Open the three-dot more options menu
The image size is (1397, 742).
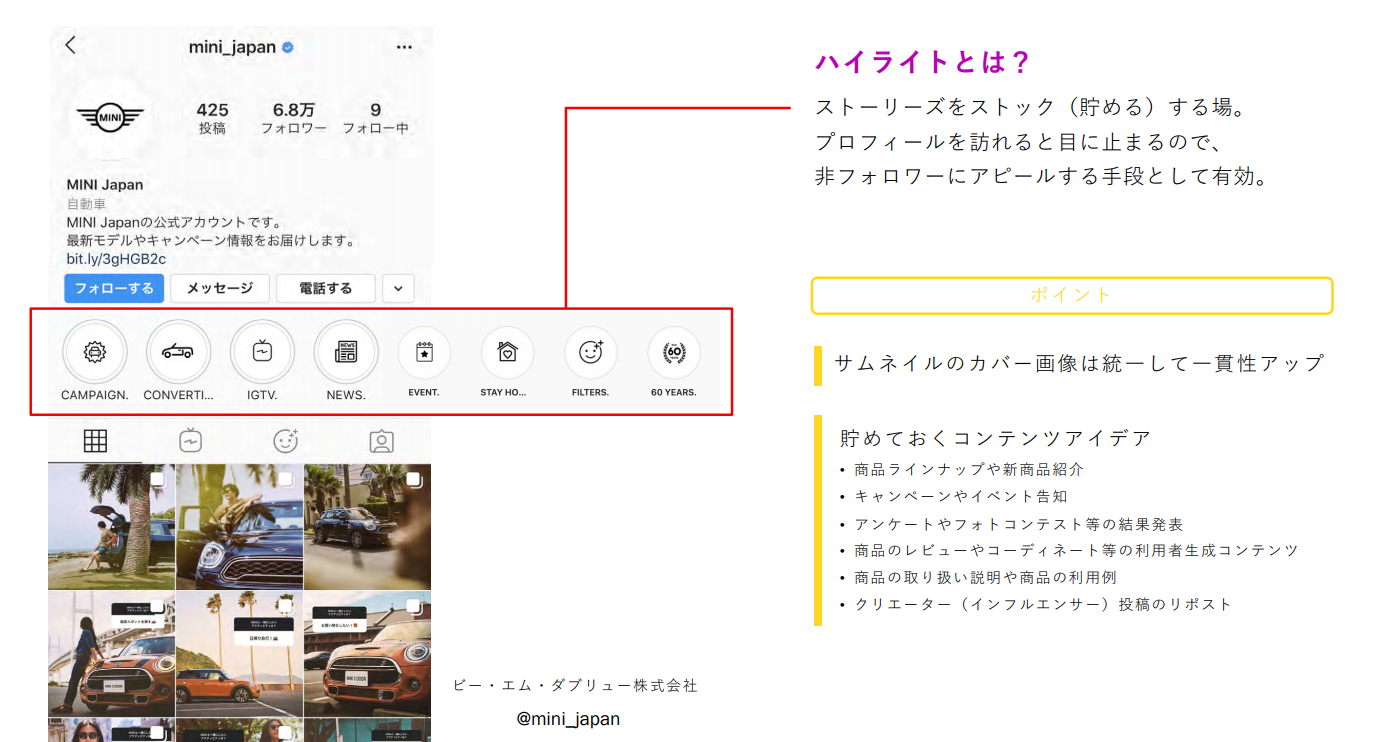[404, 47]
